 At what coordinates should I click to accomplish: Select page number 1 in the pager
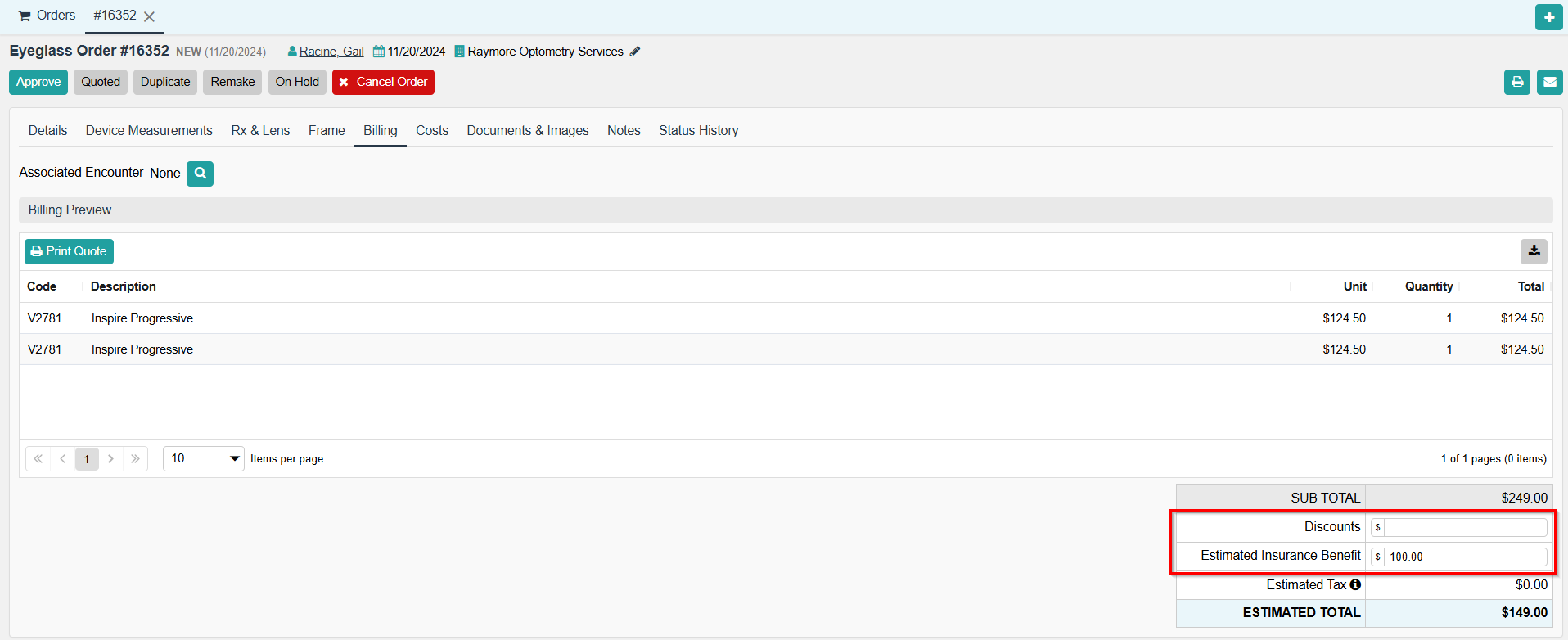click(87, 459)
